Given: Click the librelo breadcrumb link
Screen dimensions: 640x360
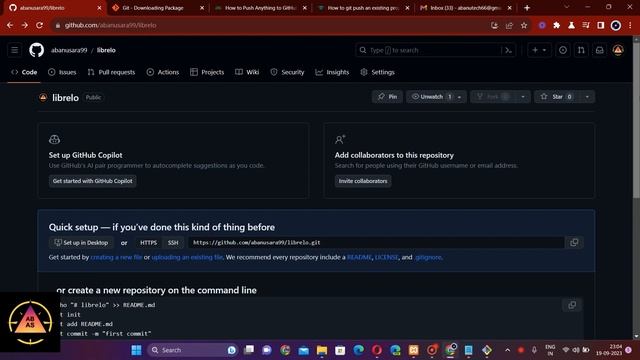Looking at the screenshot, I should point(106,50).
